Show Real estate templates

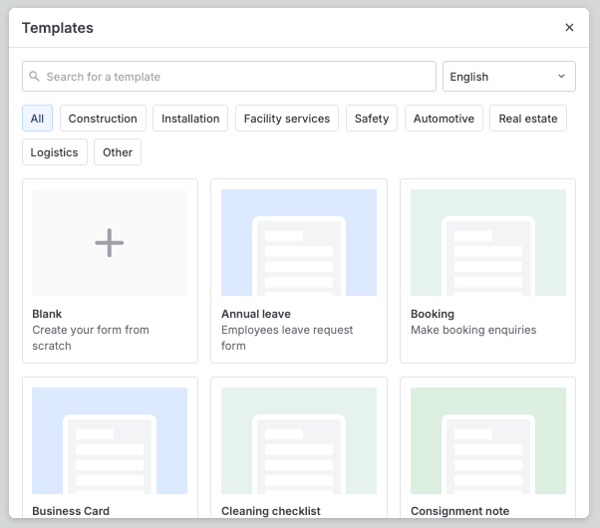tap(528, 118)
